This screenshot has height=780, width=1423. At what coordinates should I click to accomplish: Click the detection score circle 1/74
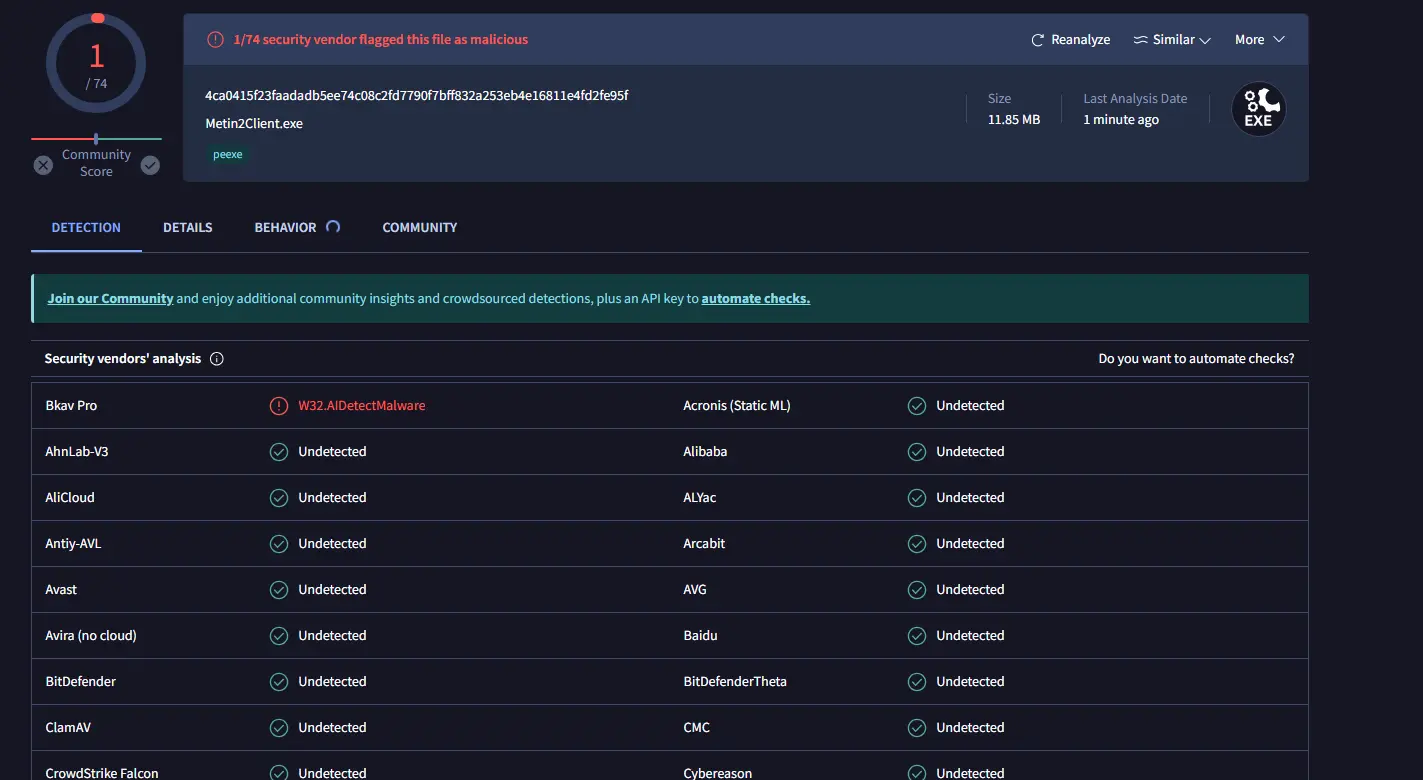[96, 65]
